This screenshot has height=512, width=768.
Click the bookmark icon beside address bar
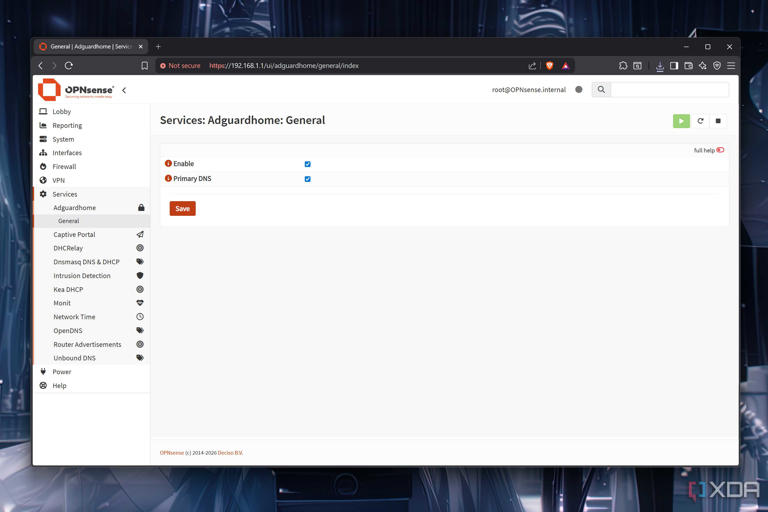[144, 66]
